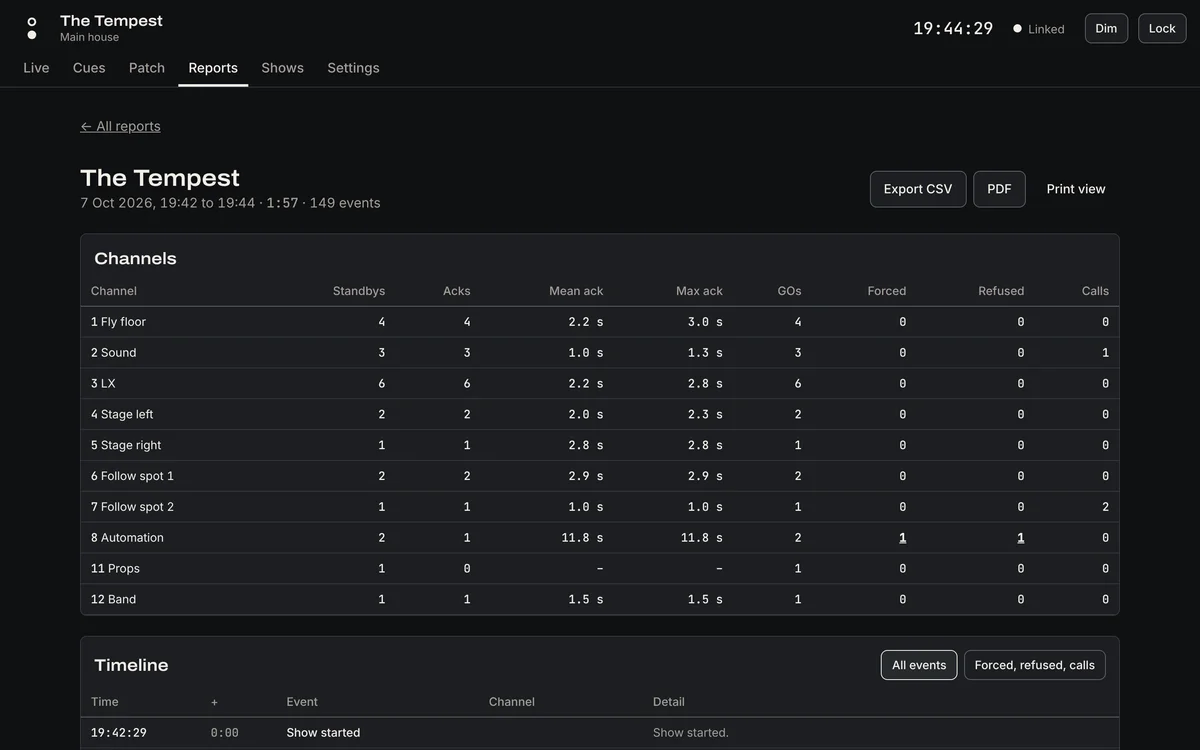Image resolution: width=1200 pixels, height=750 pixels.
Task: Show All events in the Timeline
Action: pos(919,665)
